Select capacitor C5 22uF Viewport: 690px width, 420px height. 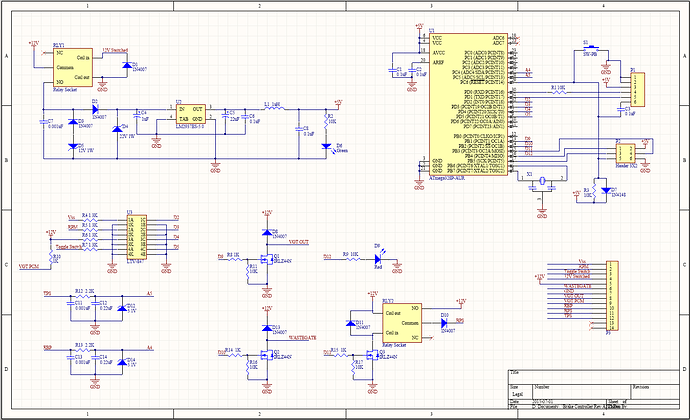[x=225, y=115]
